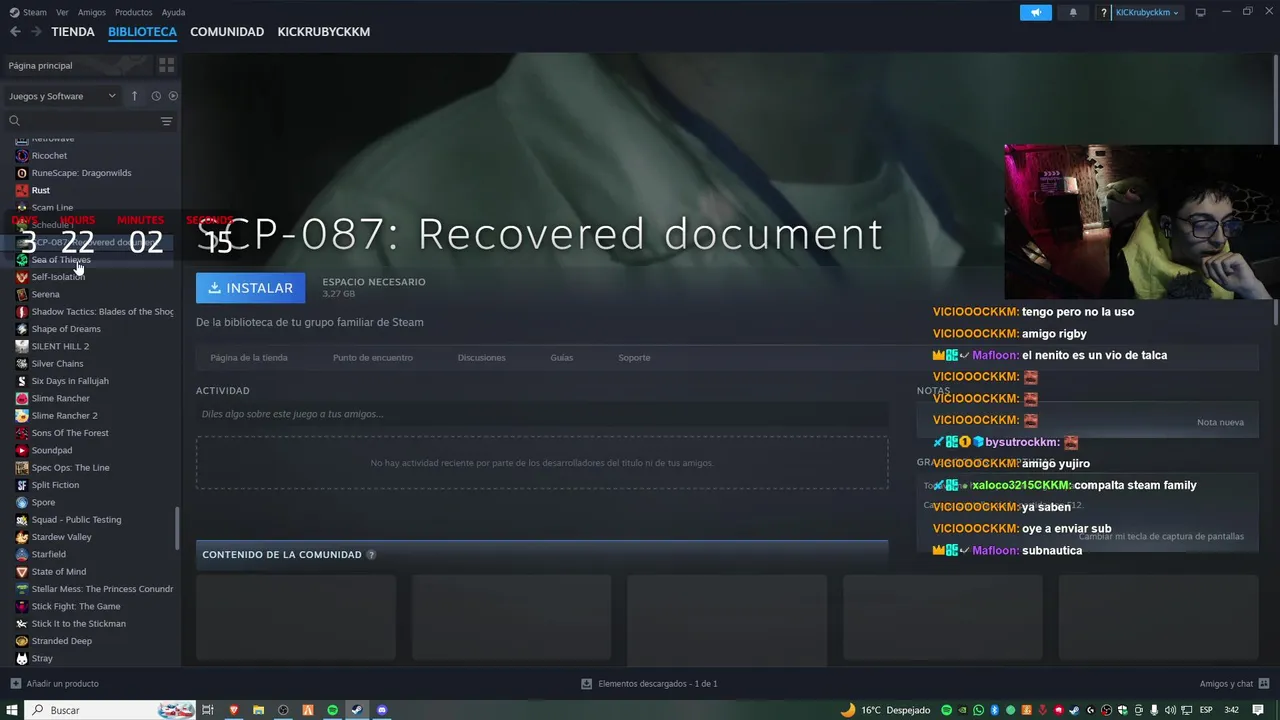Click the Windows Start button
1280x720 pixels.
pos(12,710)
